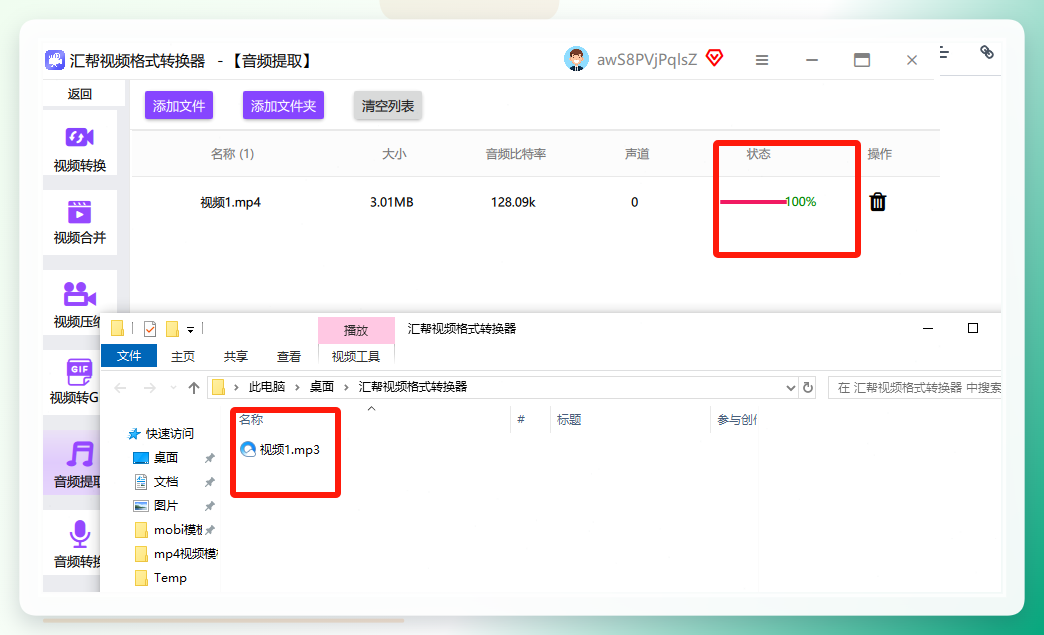Screen dimensions: 1044x635
Task: Click 桌面 in the breadcrumb path
Action: [322, 387]
